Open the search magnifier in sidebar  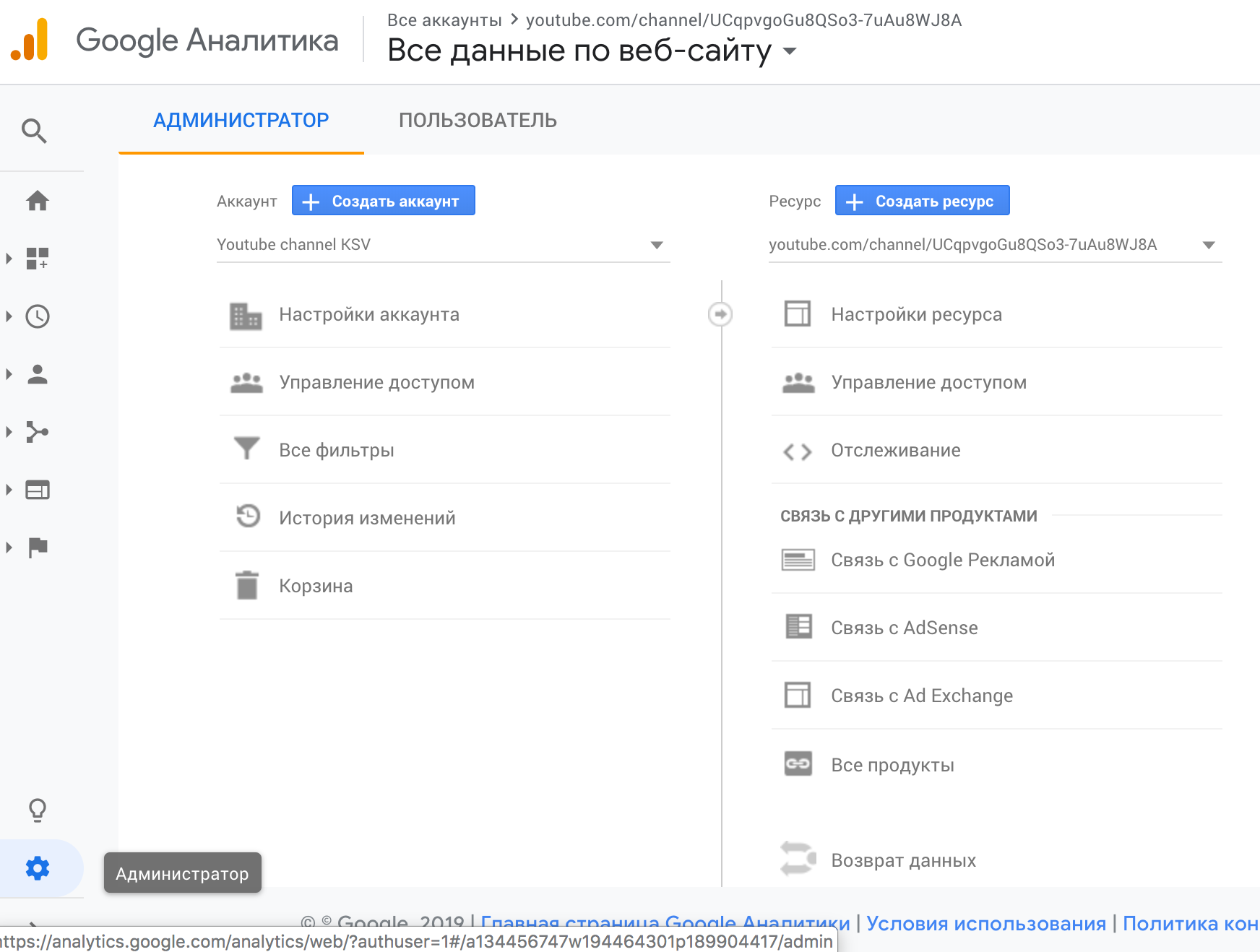click(x=34, y=131)
